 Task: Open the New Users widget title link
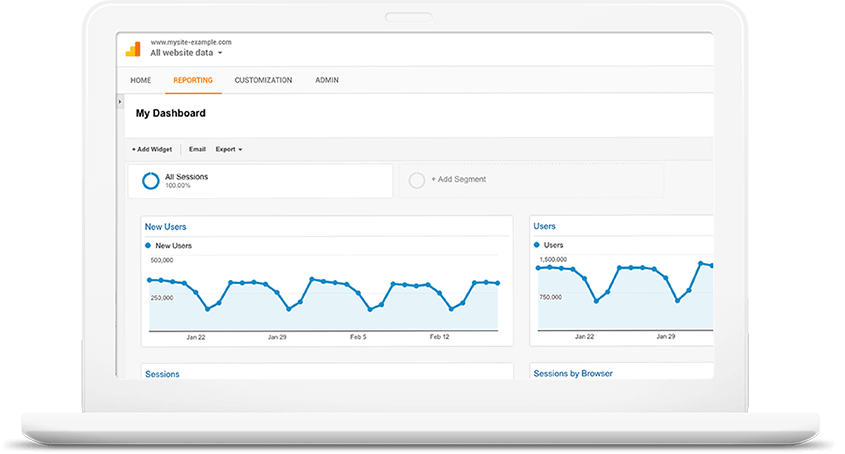[165, 227]
